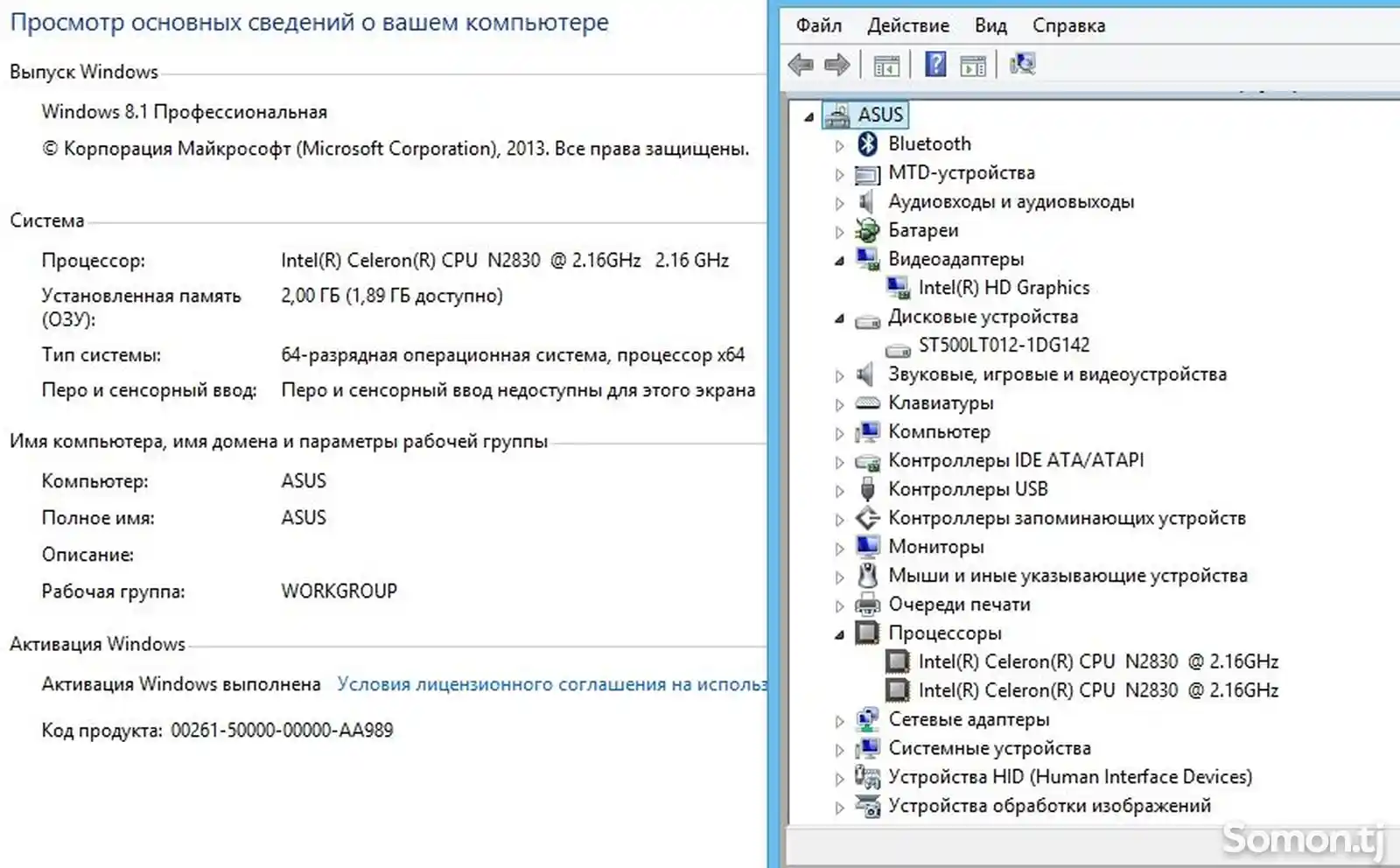This screenshot has width=1400, height=868.
Task: Click the 'Windows 8.1 Профессиональная' edition text
Action: [x=185, y=112]
